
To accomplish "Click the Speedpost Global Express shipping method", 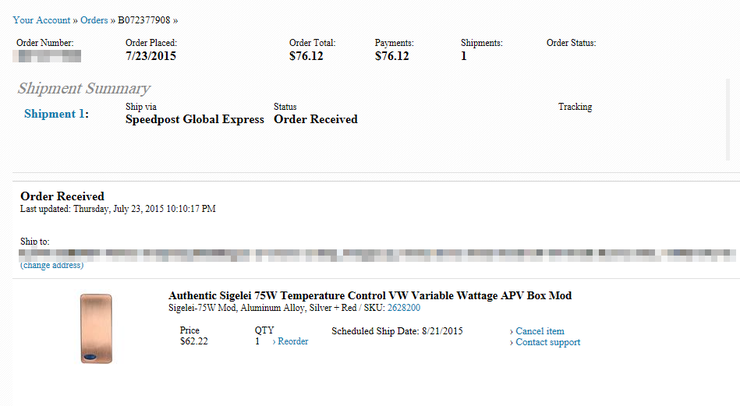I will click(x=195, y=119).
